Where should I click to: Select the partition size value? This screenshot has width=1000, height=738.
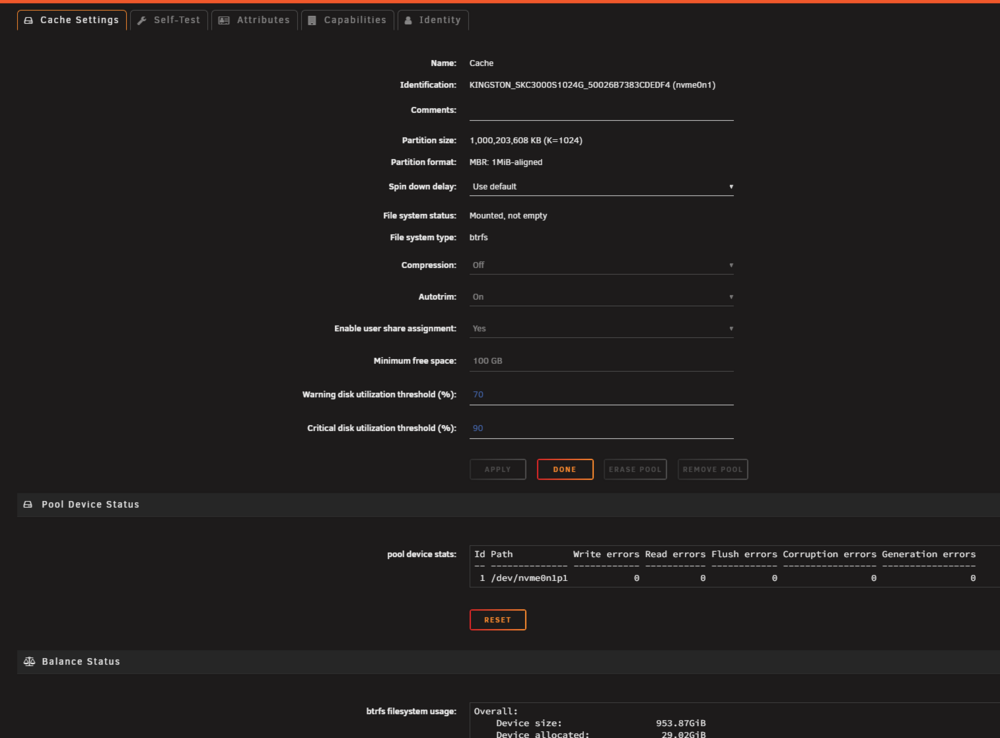pos(526,140)
